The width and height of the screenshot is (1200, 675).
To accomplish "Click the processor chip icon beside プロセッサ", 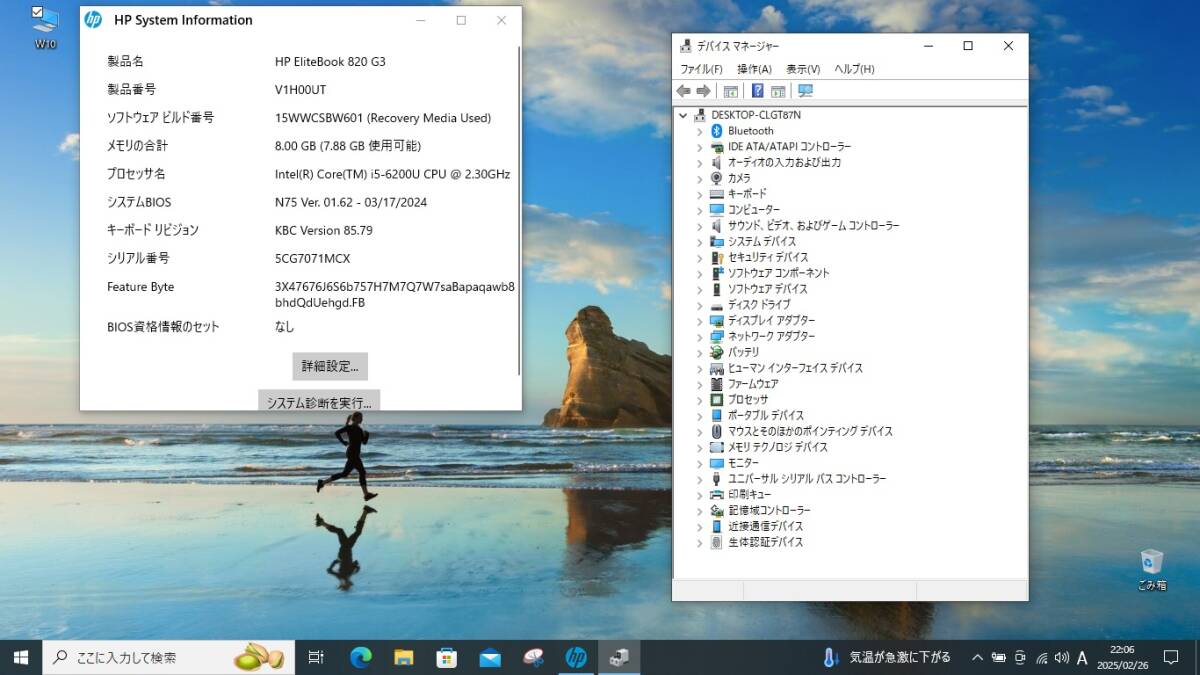I will pyautogui.click(x=716, y=400).
